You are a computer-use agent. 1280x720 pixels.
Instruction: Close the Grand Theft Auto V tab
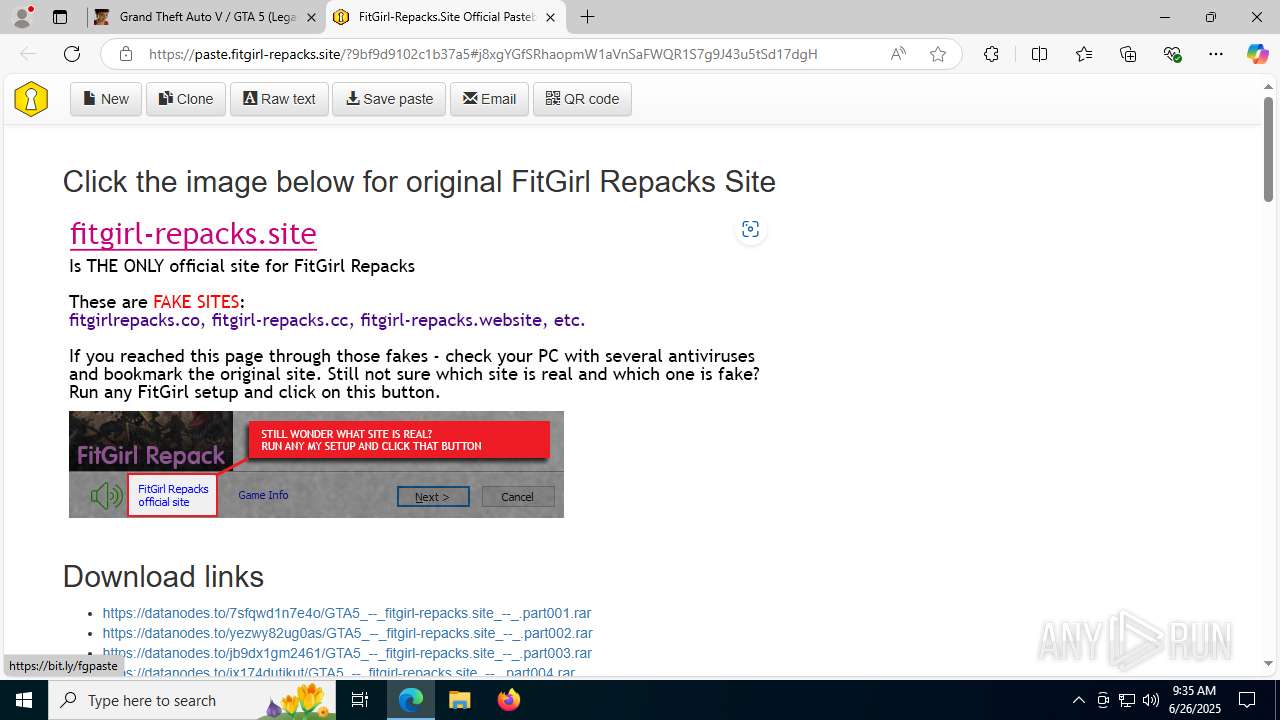[311, 17]
